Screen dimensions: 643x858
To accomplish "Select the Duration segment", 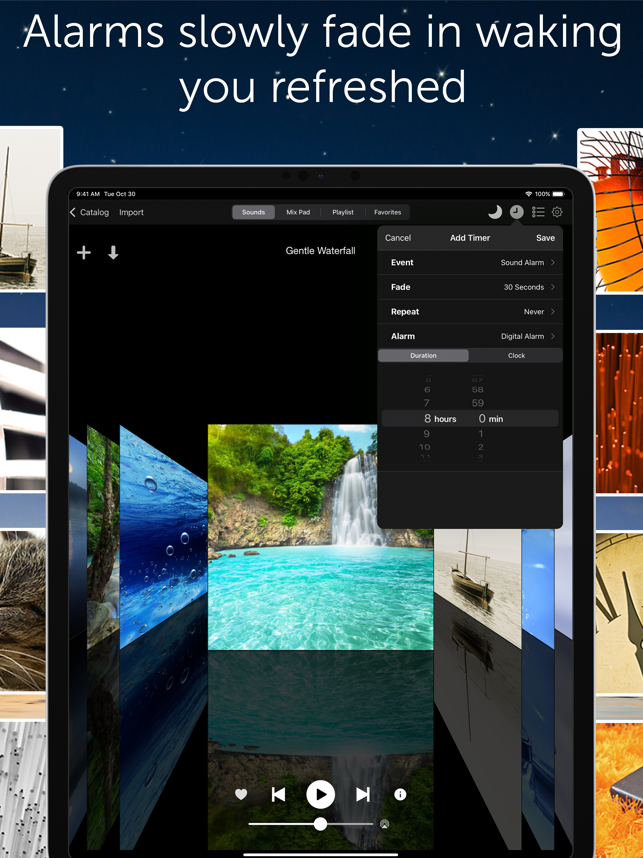I will click(x=423, y=356).
